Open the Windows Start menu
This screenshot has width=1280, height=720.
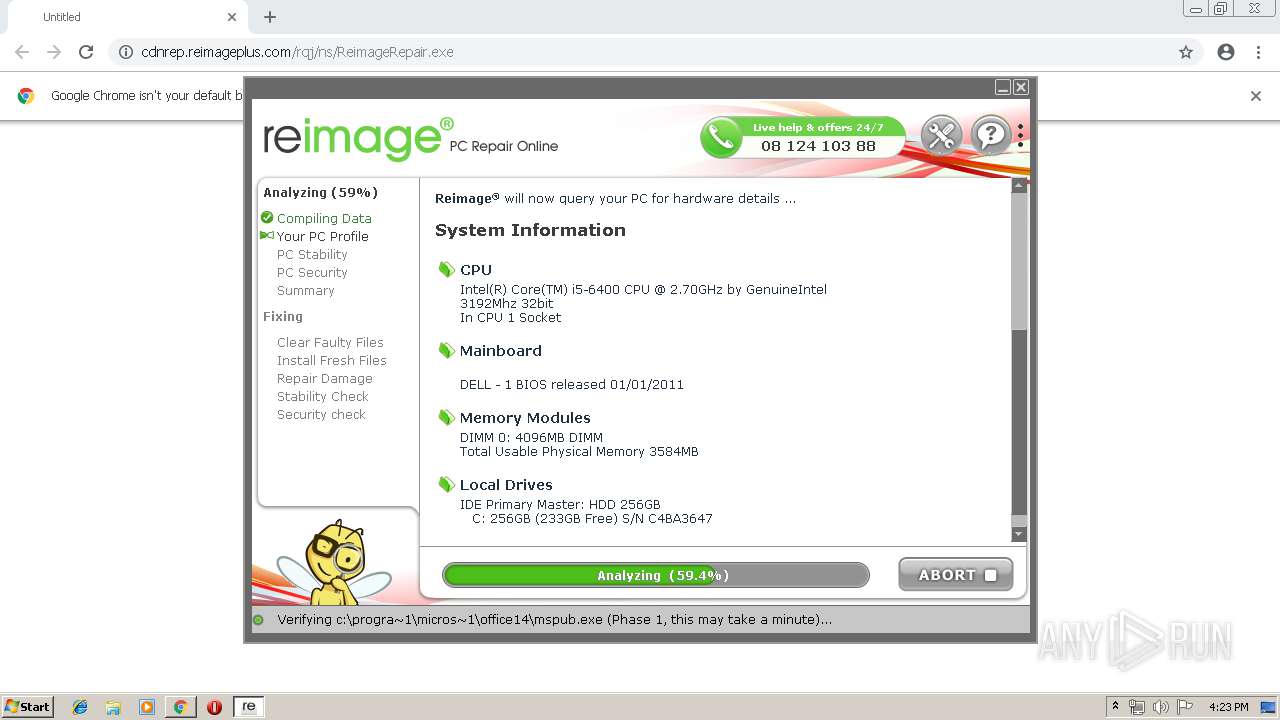pos(27,707)
